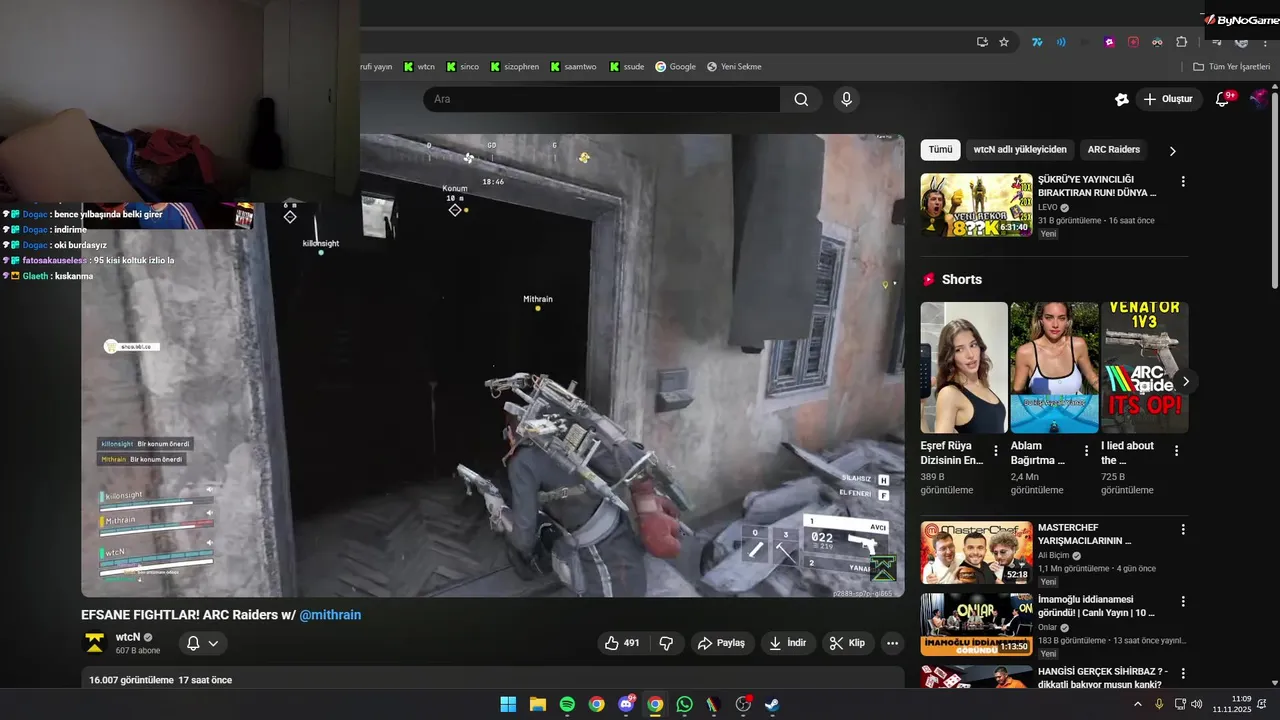Open WhatsApp from the taskbar
This screenshot has width=1280, height=720.
tap(684, 704)
